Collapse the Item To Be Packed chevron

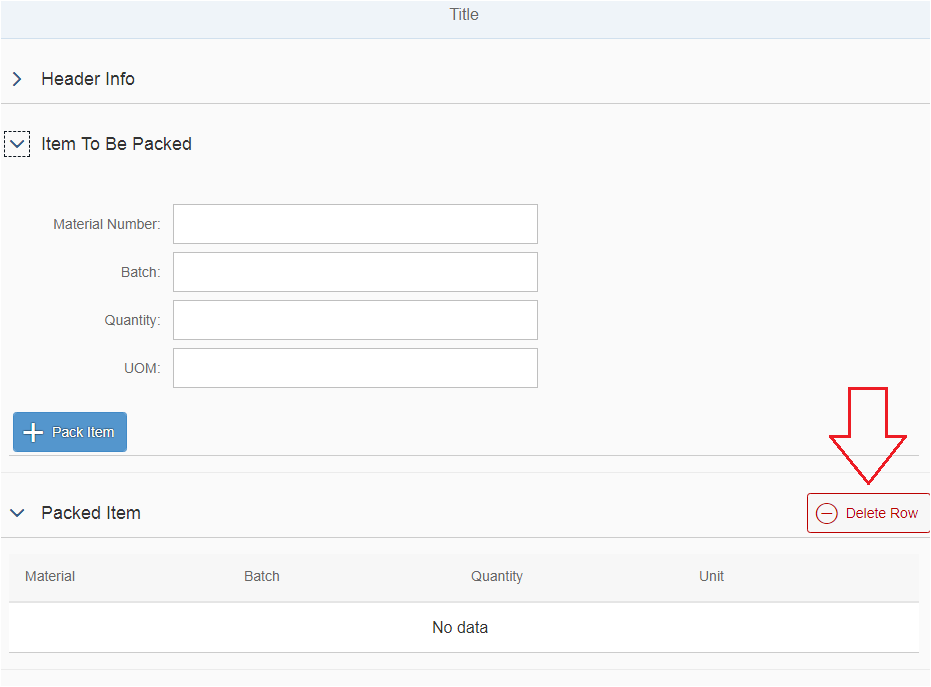click(x=17, y=144)
